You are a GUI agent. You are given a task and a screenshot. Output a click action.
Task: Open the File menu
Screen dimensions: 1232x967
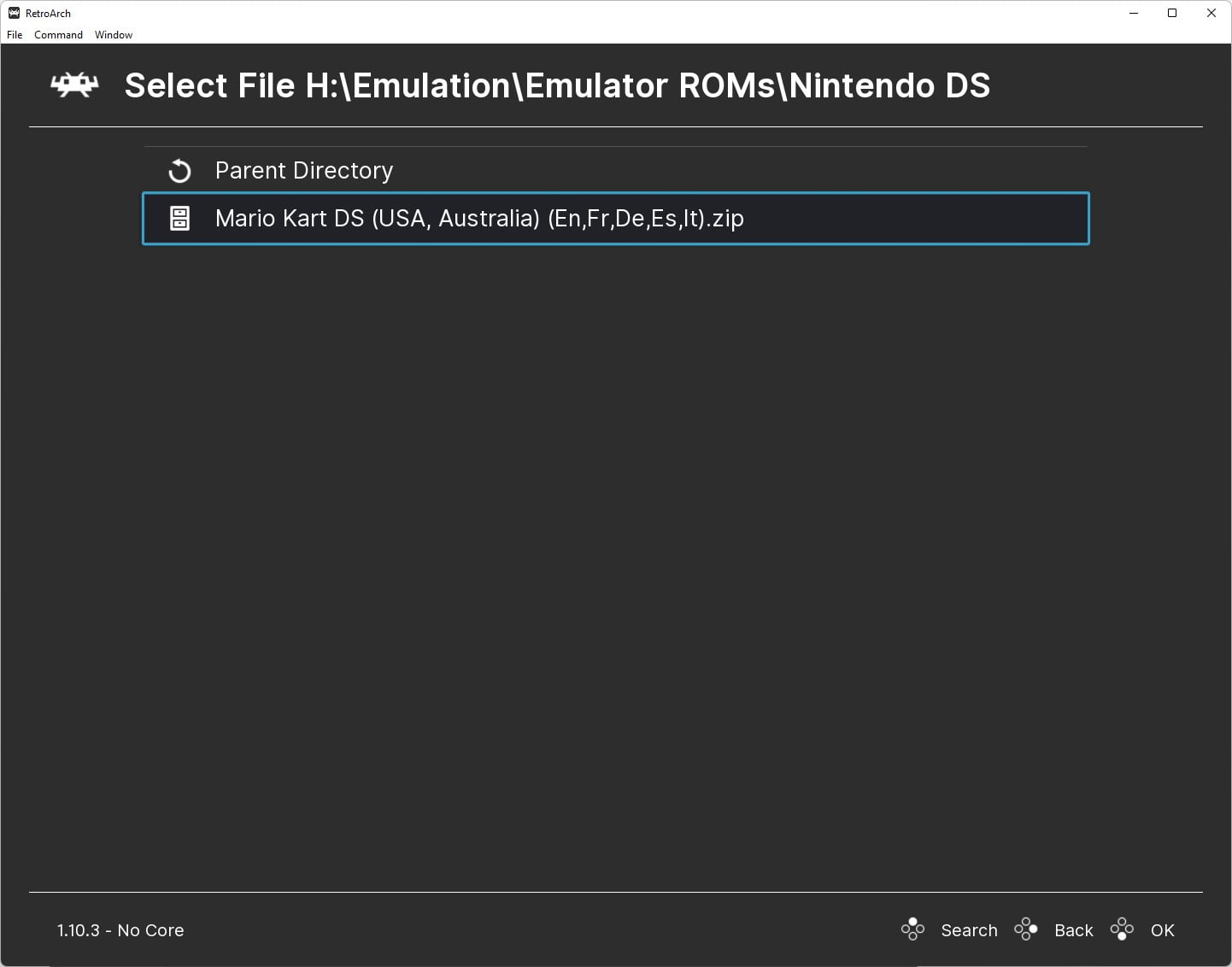click(14, 35)
